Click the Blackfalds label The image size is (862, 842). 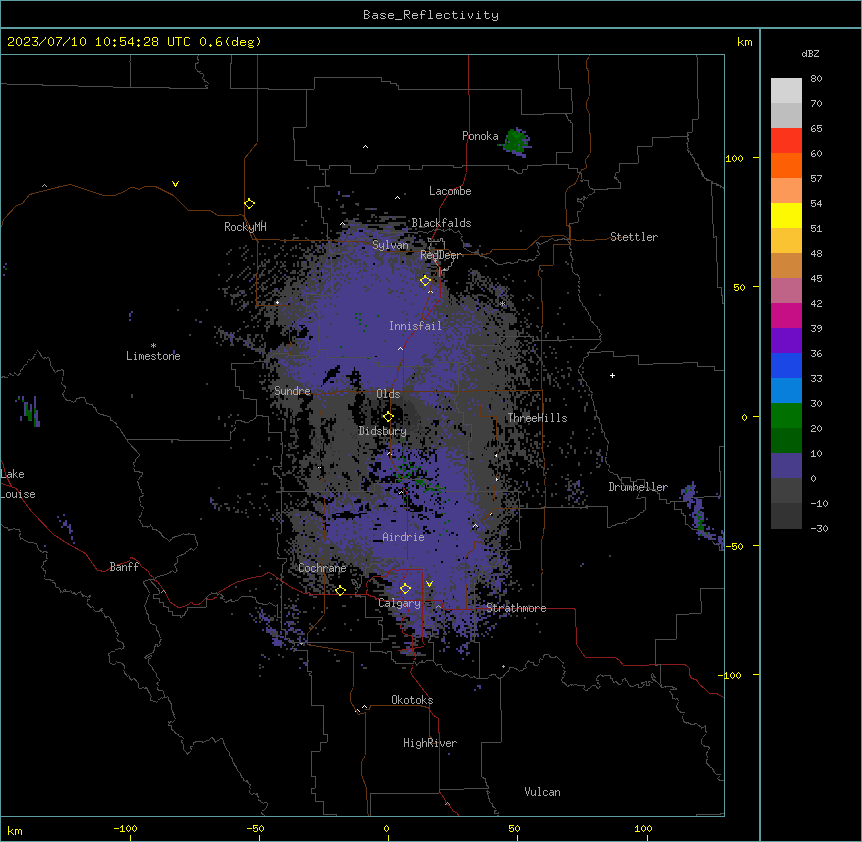(x=441, y=223)
